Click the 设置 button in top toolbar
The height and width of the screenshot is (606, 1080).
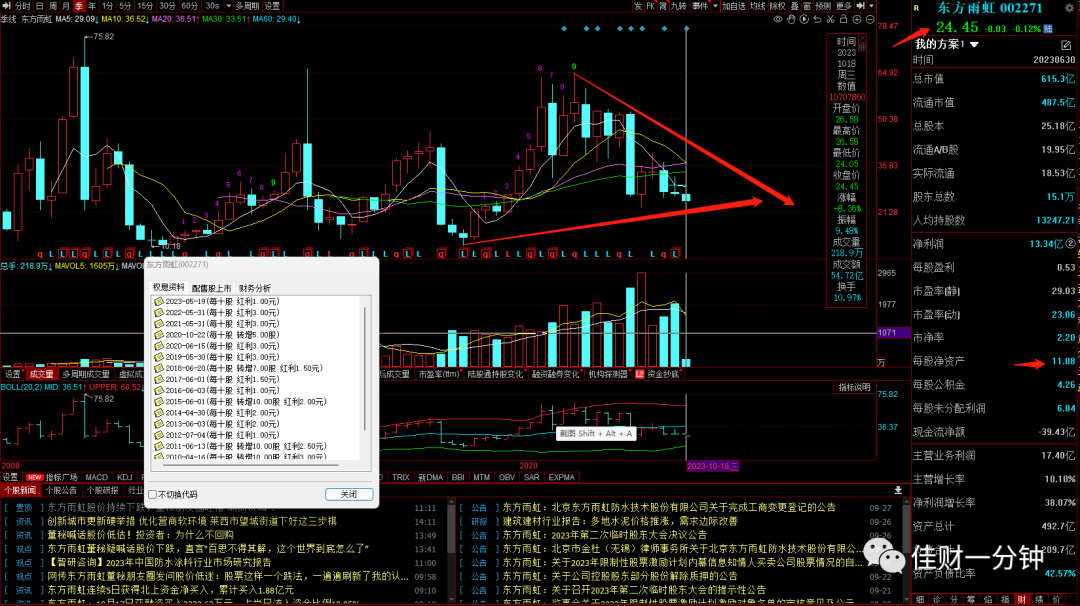(273, 6)
